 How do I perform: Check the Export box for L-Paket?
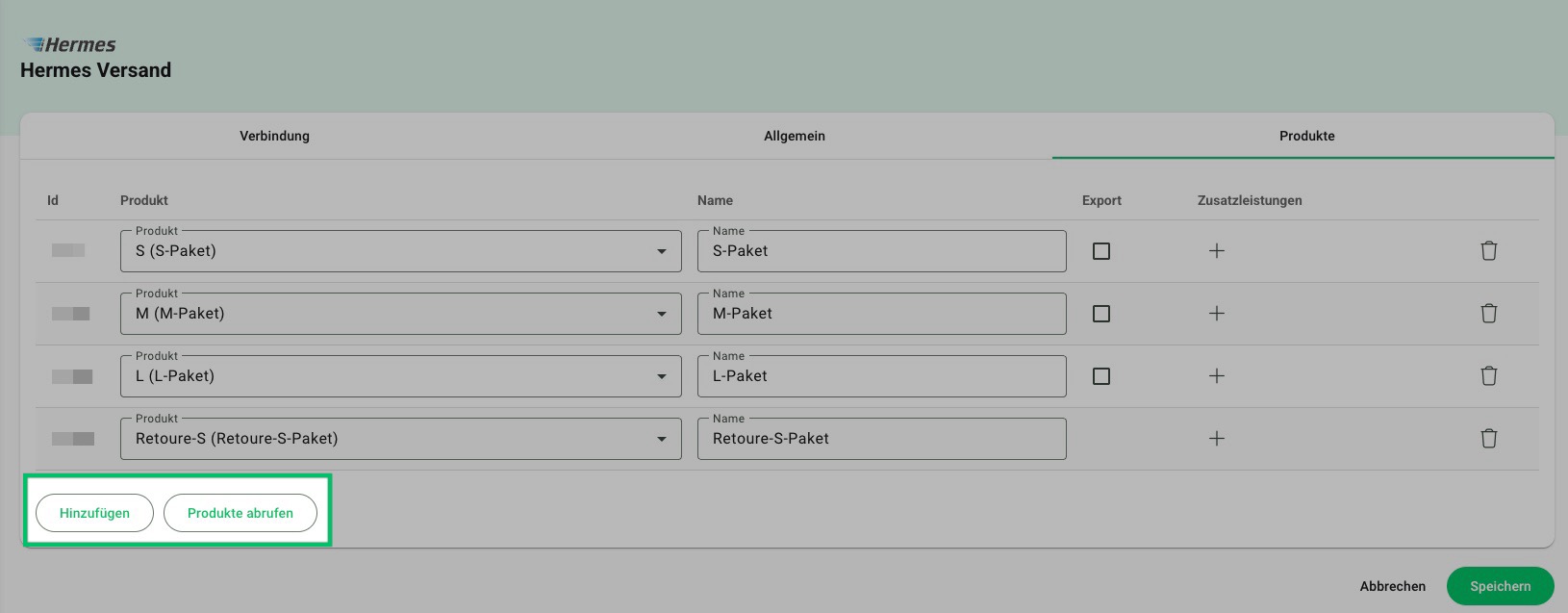1101,376
